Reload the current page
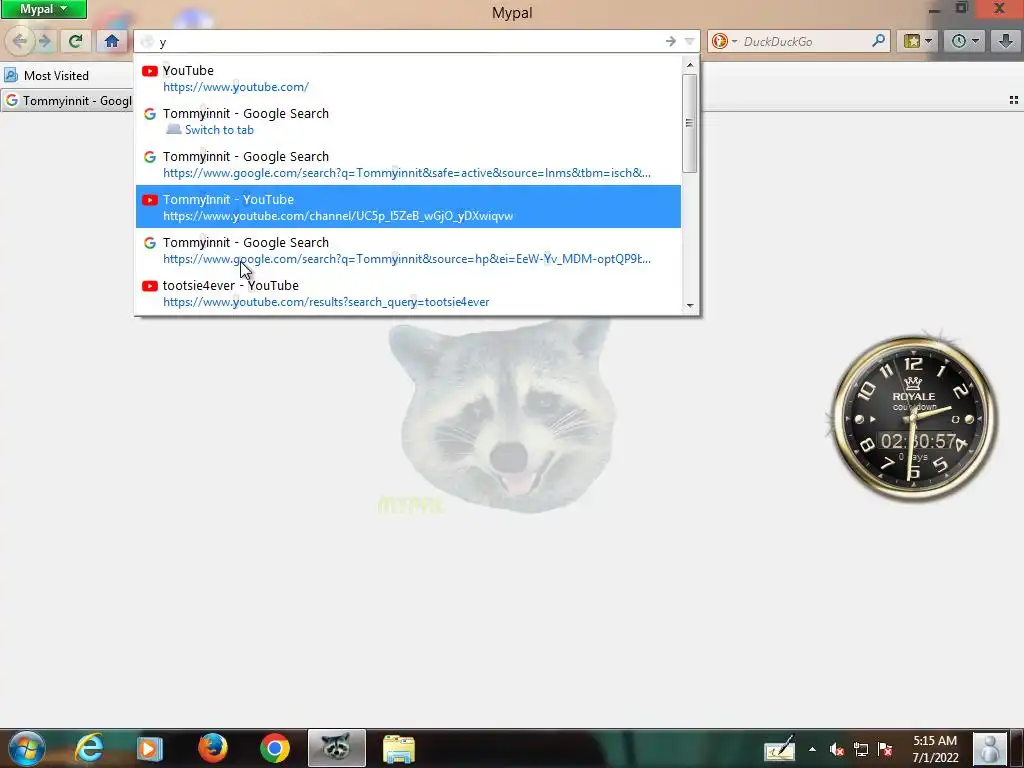Image resolution: width=1024 pixels, height=768 pixels. coord(76,42)
